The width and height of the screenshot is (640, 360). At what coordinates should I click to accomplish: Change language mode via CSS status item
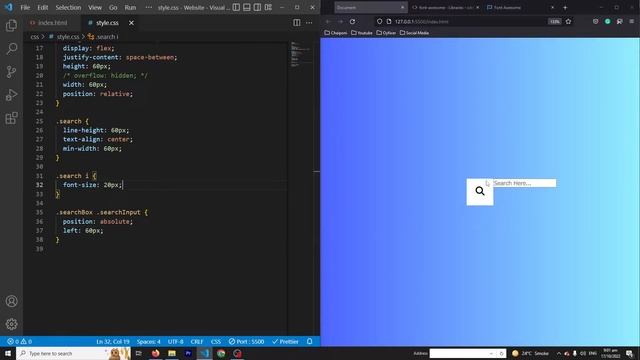pyautogui.click(x=216, y=342)
